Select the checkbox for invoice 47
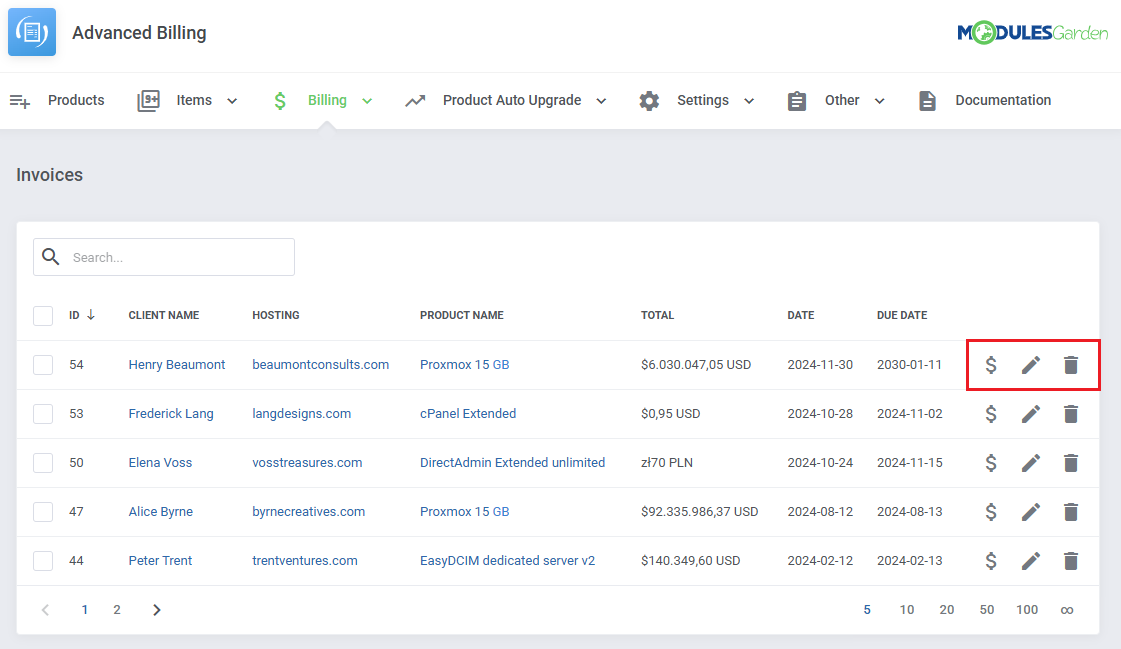 coord(43,512)
